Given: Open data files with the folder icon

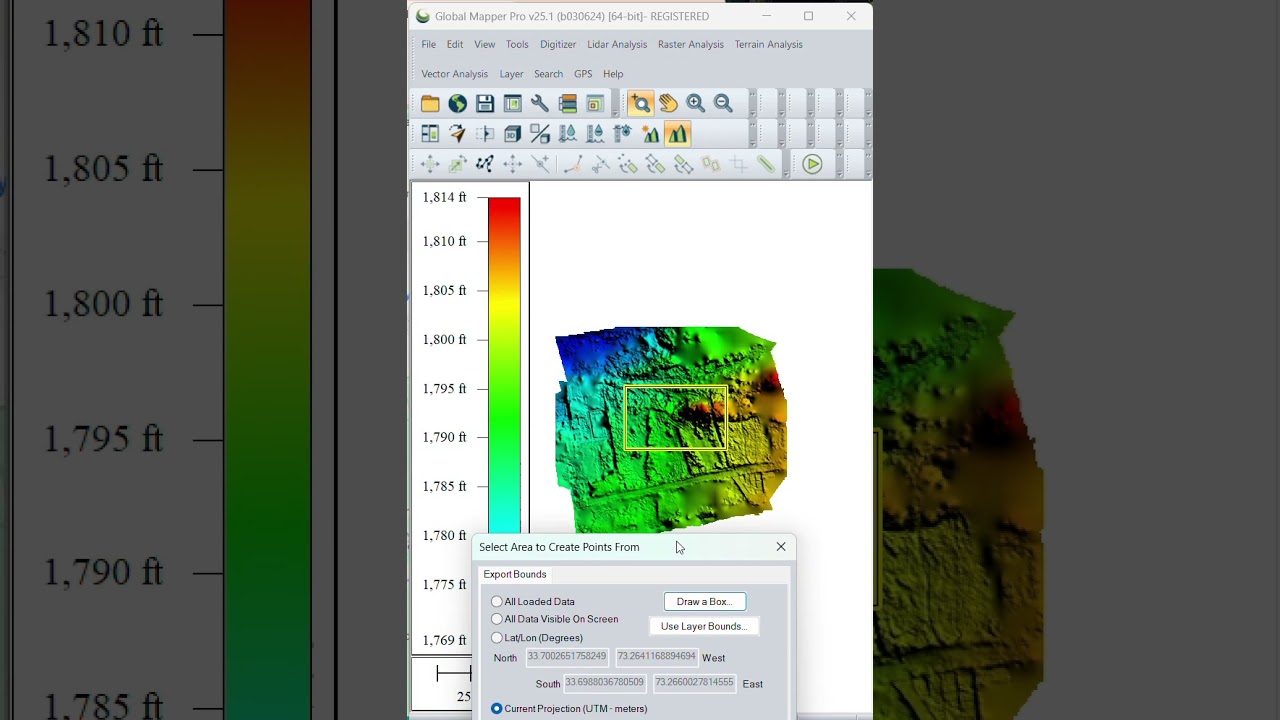Looking at the screenshot, I should point(430,104).
